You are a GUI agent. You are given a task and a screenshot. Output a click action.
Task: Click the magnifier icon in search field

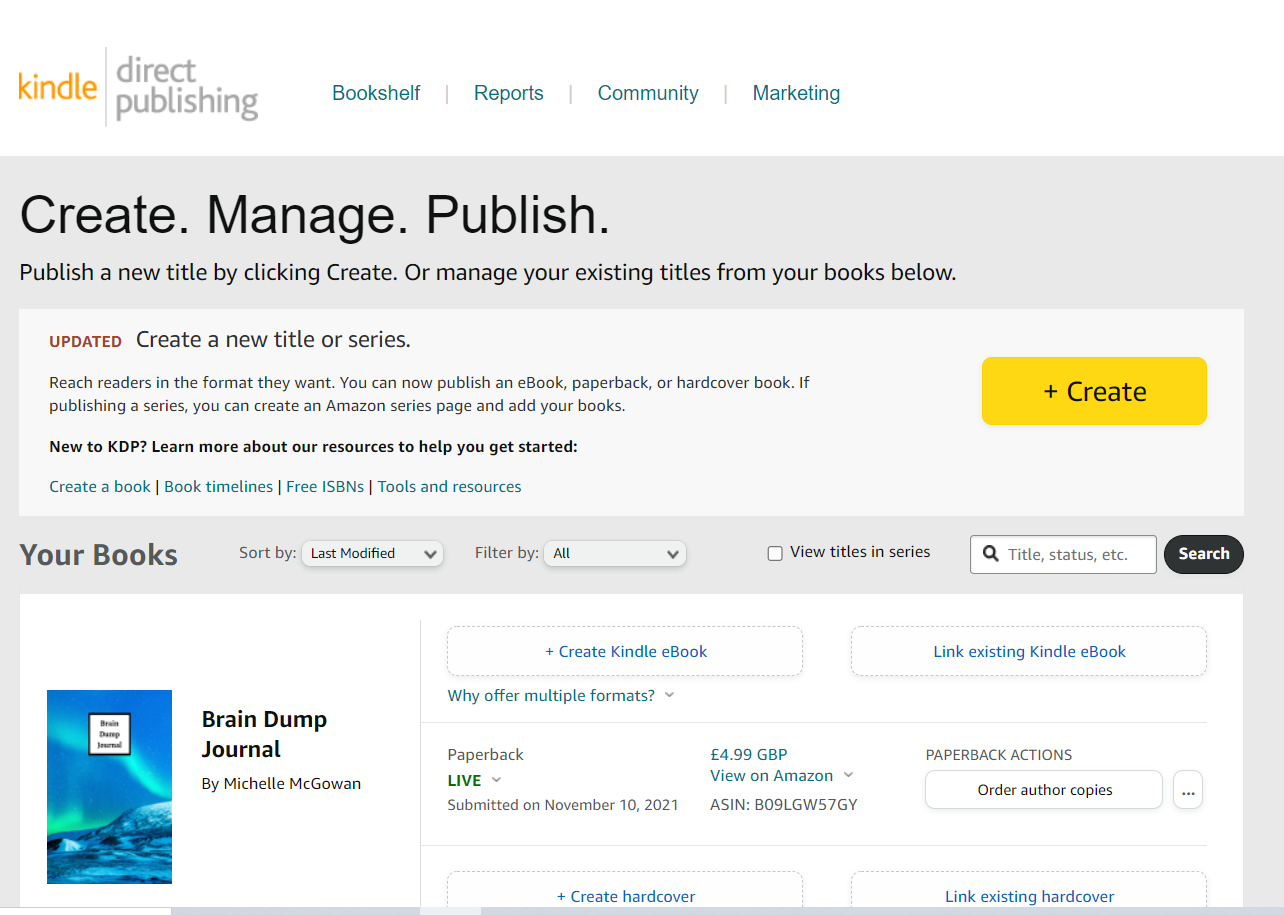(991, 553)
